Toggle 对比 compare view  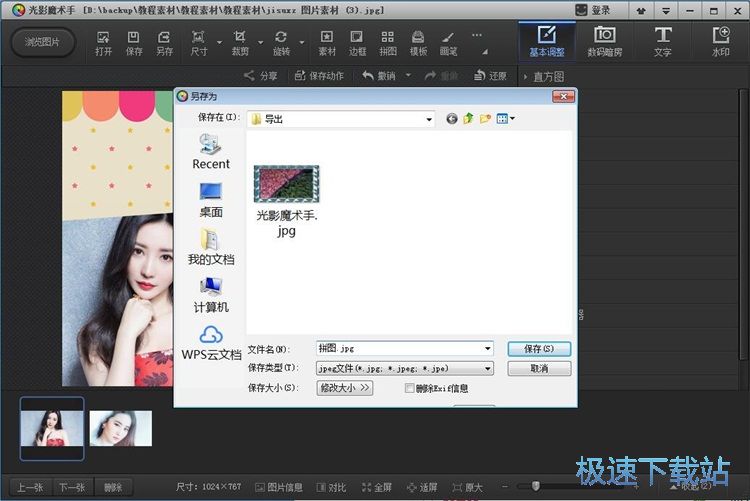pos(331,487)
